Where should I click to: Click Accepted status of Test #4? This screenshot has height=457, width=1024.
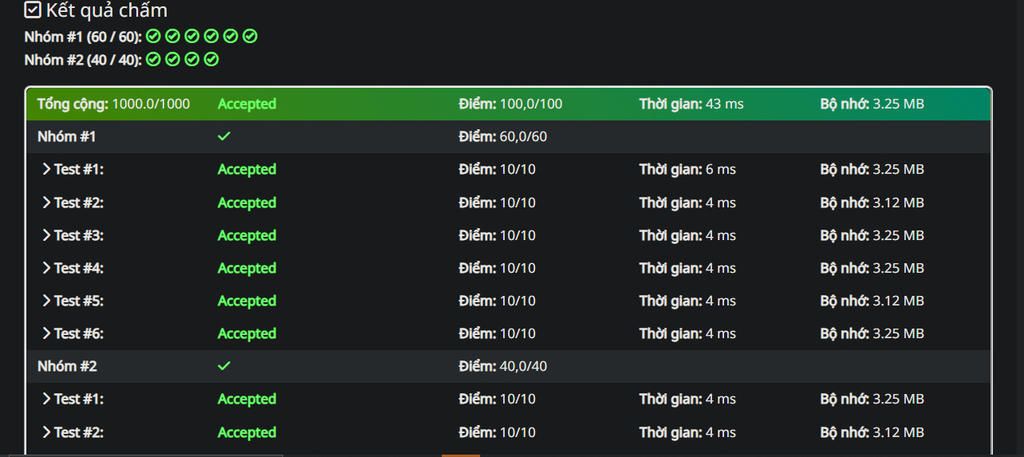(247, 268)
